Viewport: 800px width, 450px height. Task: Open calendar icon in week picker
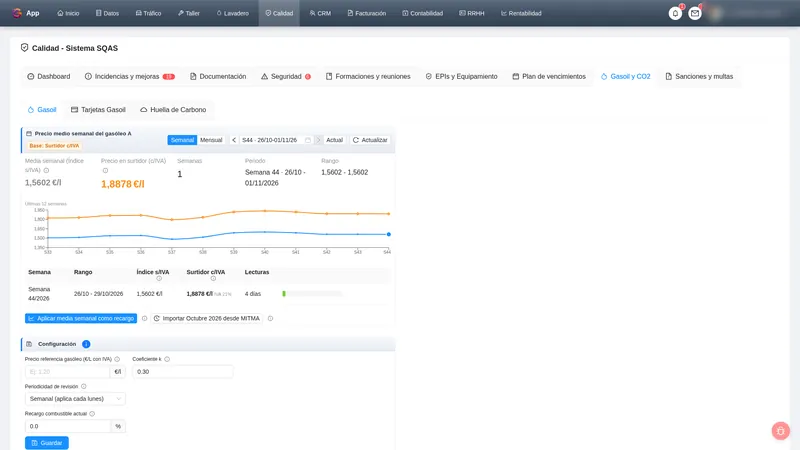(x=308, y=140)
